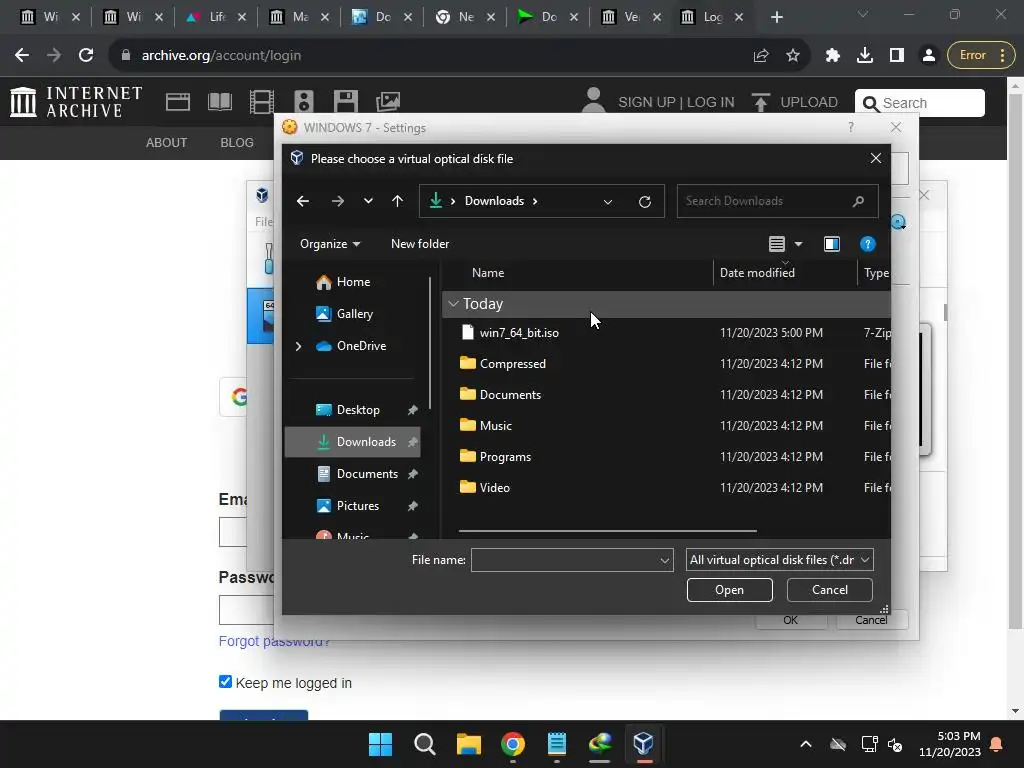Toggle Chrome side panel

pos(897,56)
